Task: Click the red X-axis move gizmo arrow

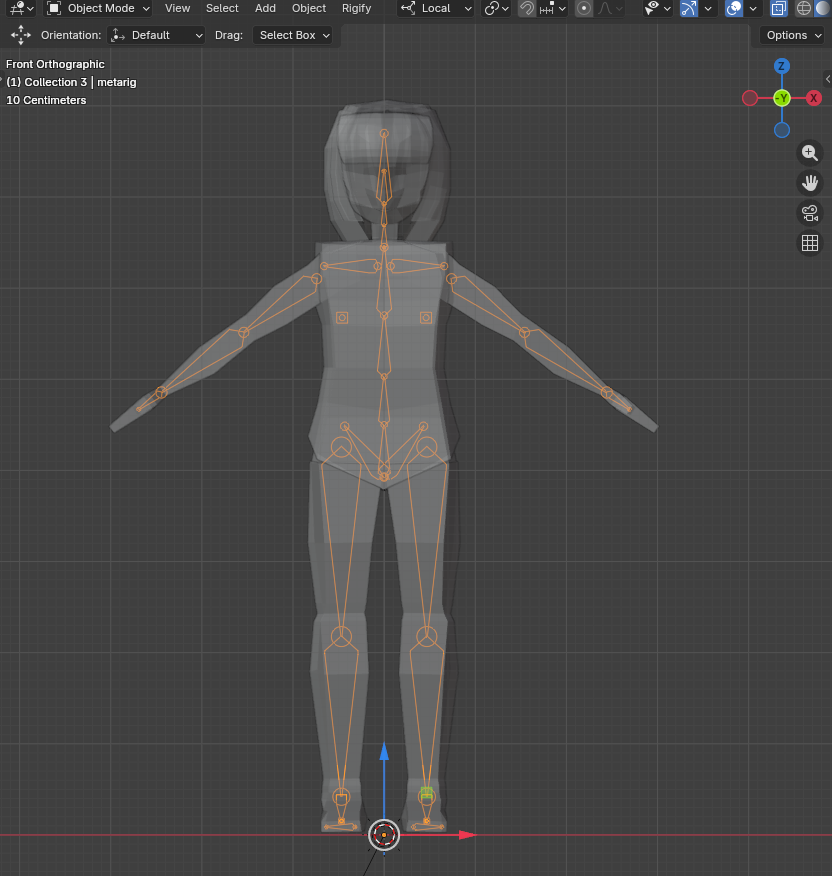Action: 467,835
